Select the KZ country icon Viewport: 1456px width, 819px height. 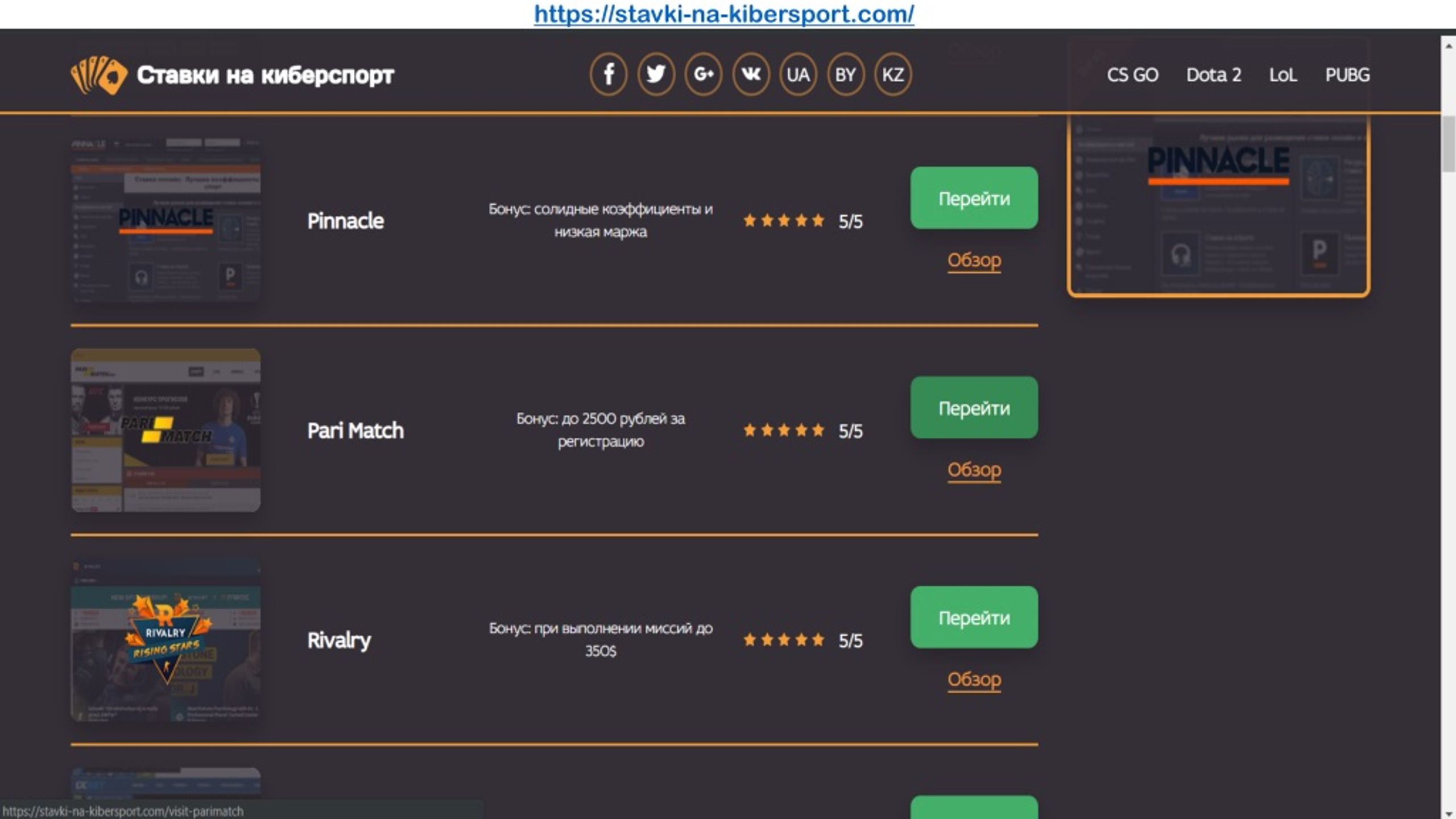tap(892, 75)
